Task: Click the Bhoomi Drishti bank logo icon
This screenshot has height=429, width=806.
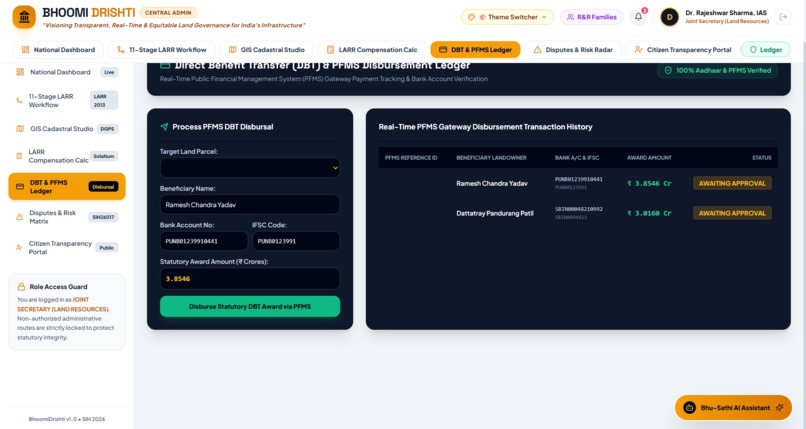Action: point(24,17)
